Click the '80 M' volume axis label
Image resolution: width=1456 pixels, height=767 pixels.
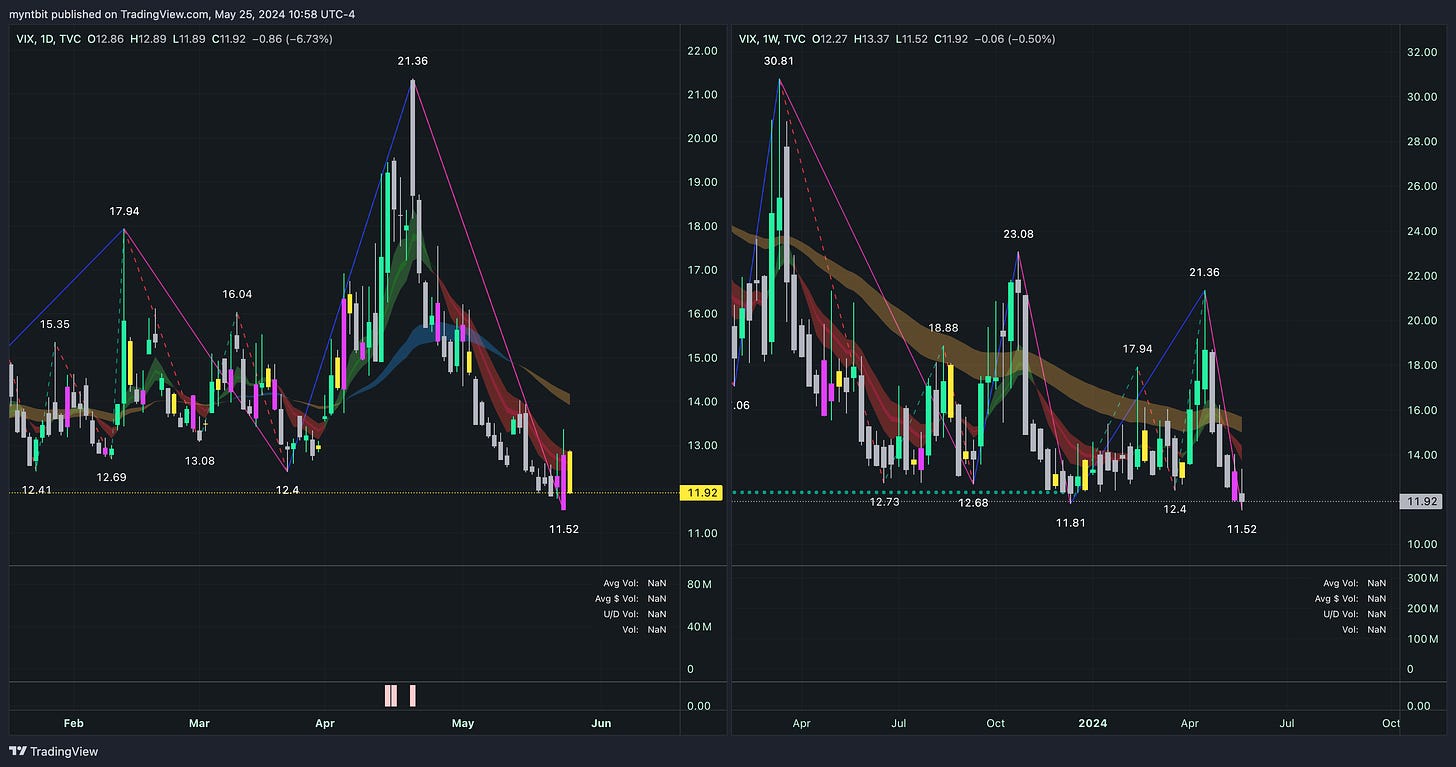700,584
